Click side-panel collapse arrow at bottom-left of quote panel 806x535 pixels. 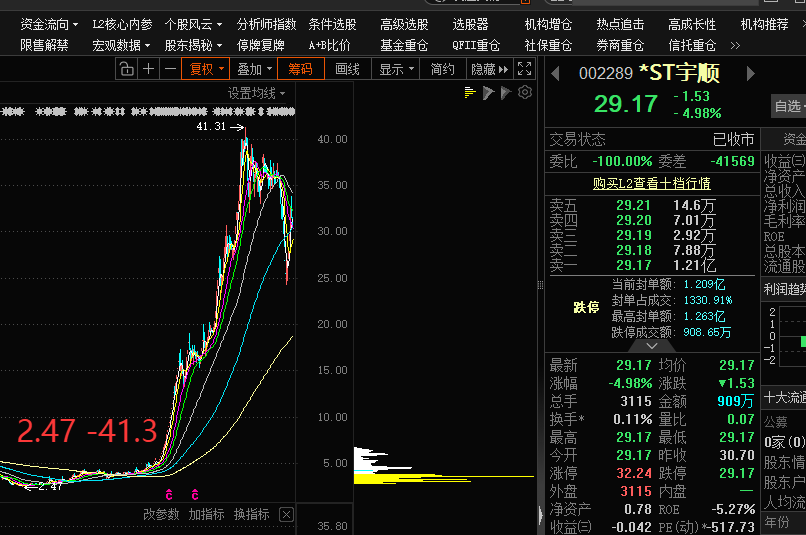point(540,514)
